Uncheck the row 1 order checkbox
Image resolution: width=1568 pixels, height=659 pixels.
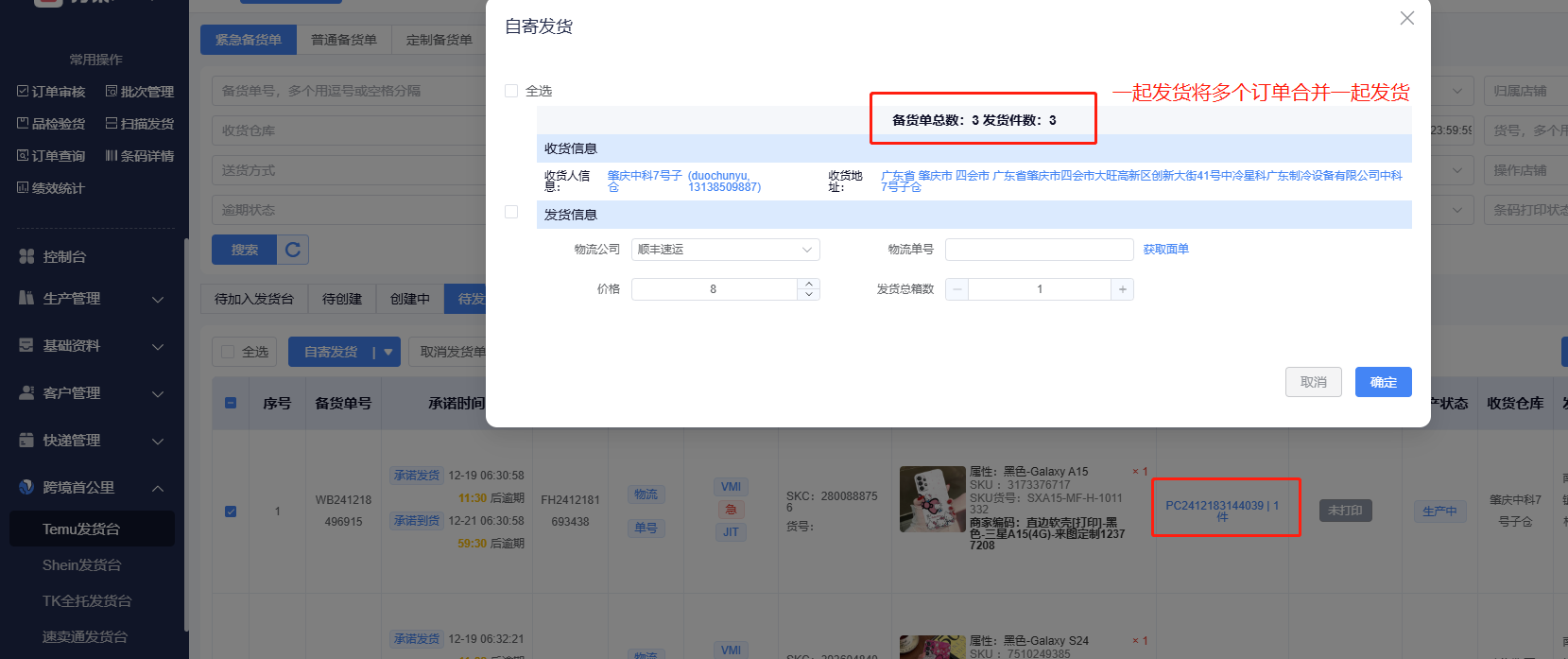pos(231,512)
